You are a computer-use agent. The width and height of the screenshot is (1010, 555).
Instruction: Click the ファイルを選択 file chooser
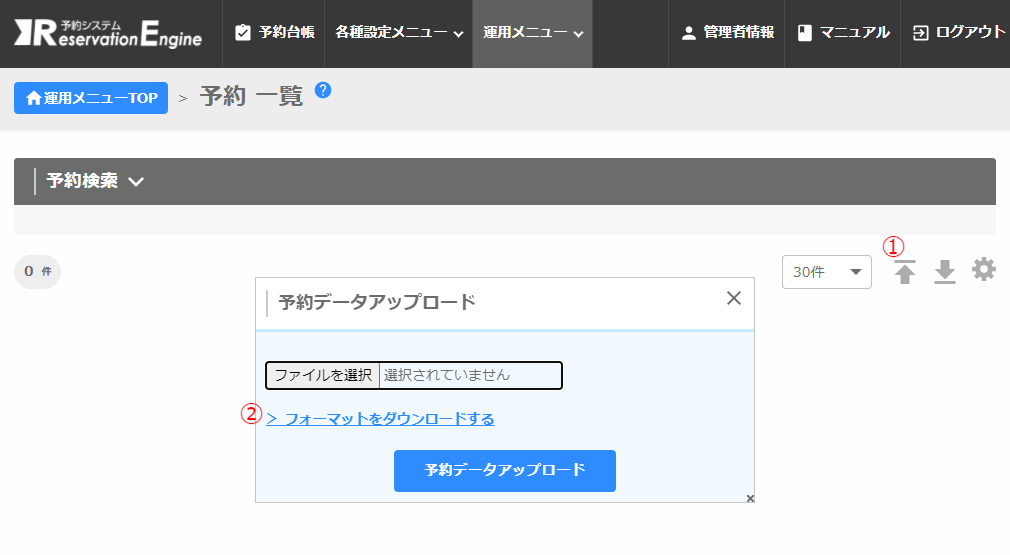(323, 375)
